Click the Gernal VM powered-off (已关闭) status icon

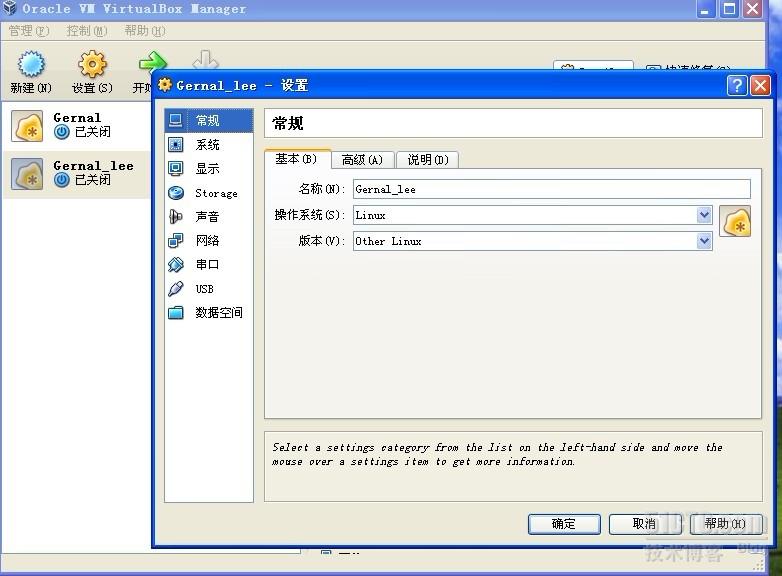coord(62,132)
